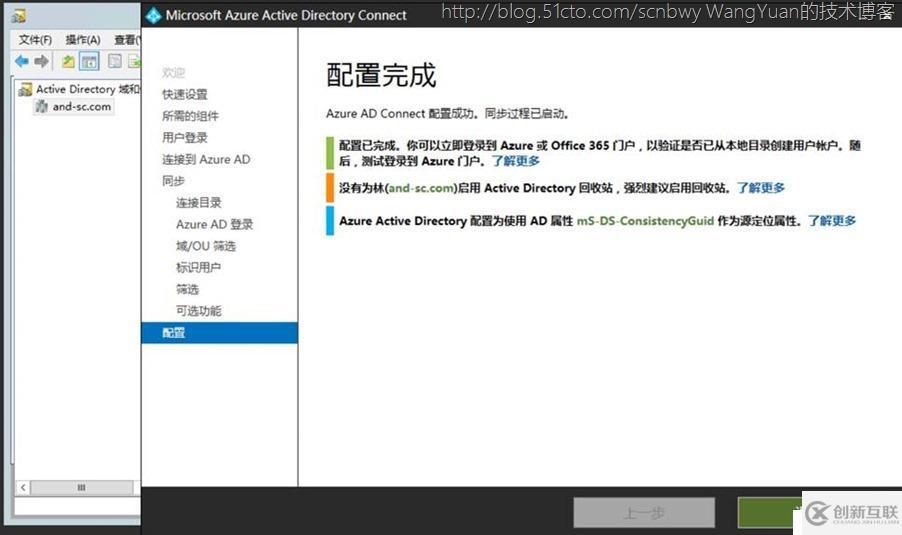Open the 文件(F) menu
902x535 pixels.
(35, 39)
